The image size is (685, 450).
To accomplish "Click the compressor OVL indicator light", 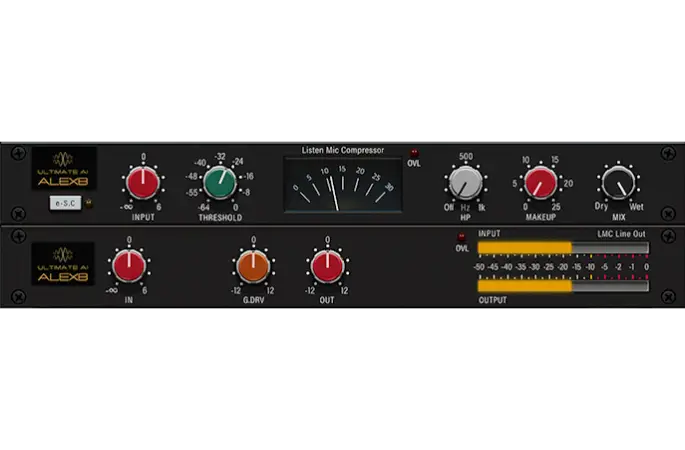I will click(x=413, y=152).
